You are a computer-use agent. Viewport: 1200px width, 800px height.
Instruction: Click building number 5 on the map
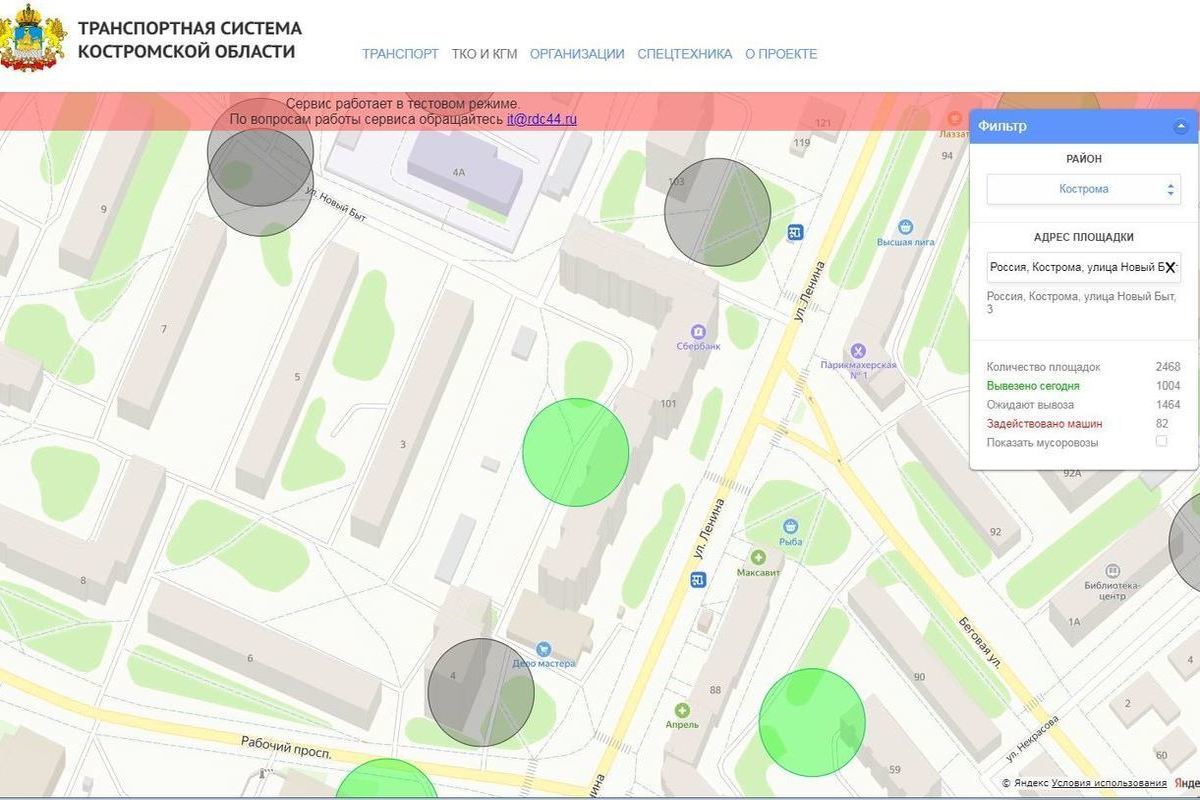pyautogui.click(x=297, y=377)
